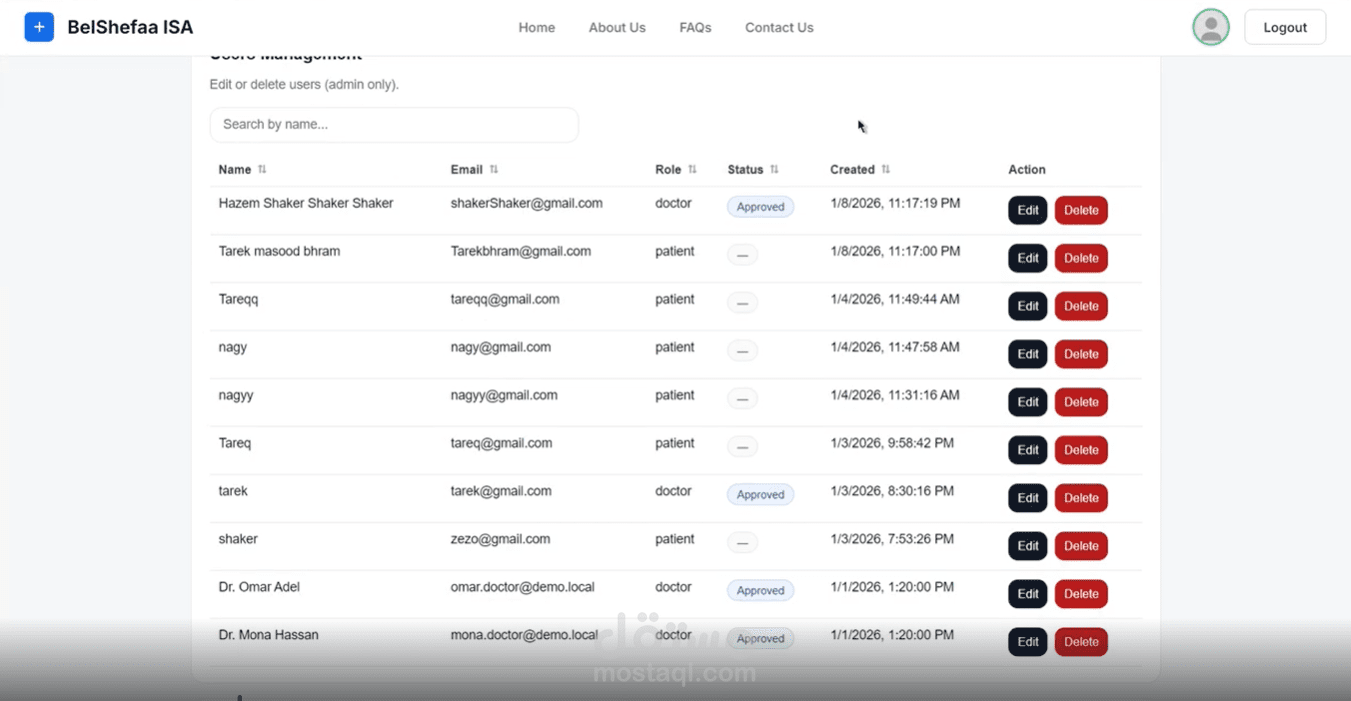Open FAQs nav item

[x=695, y=28]
